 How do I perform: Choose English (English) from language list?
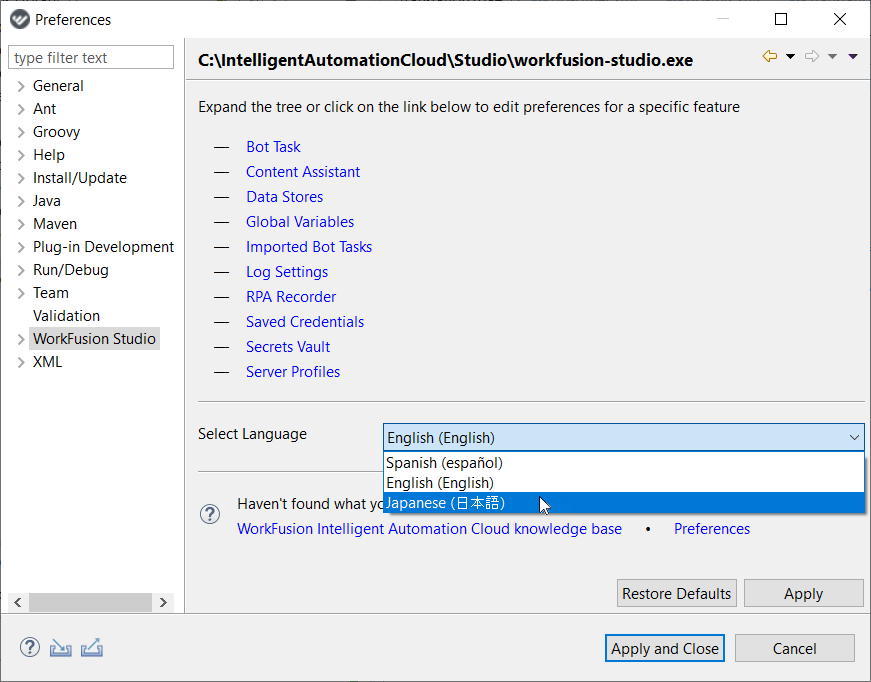[x=623, y=483]
